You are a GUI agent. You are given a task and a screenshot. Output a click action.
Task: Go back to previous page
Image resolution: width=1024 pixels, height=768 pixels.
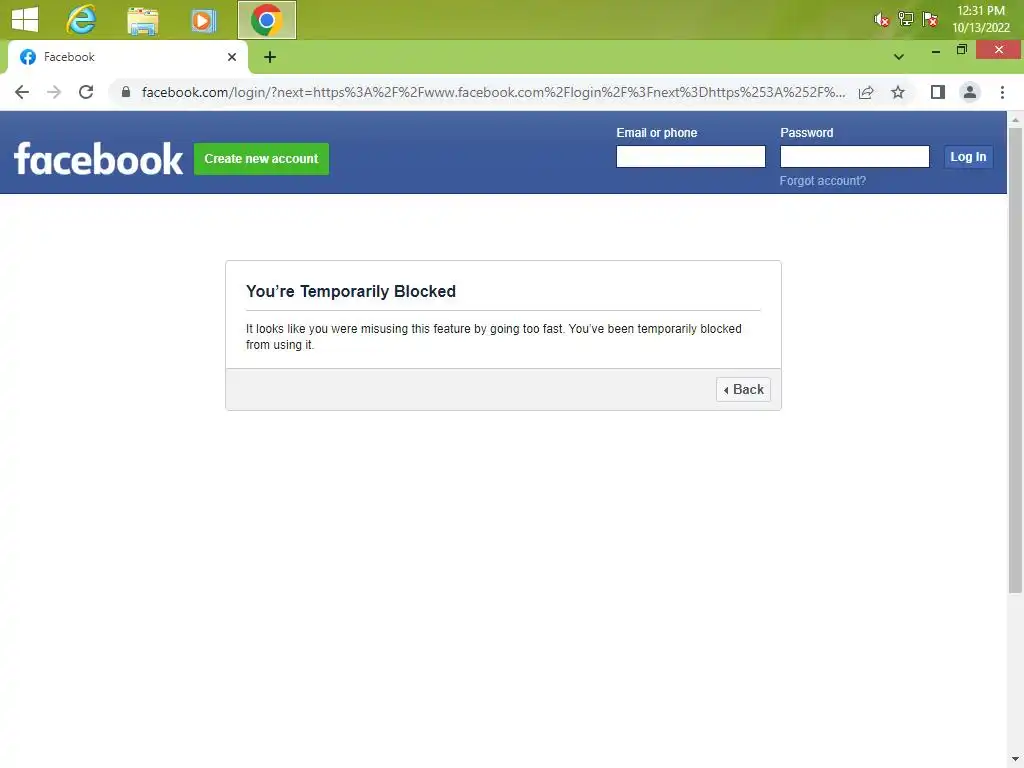coord(22,92)
